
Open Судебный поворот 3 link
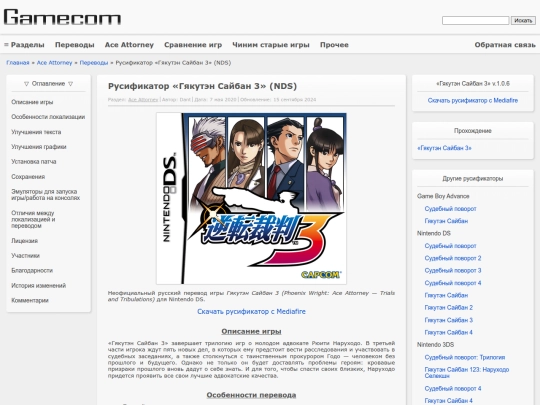click(453, 270)
